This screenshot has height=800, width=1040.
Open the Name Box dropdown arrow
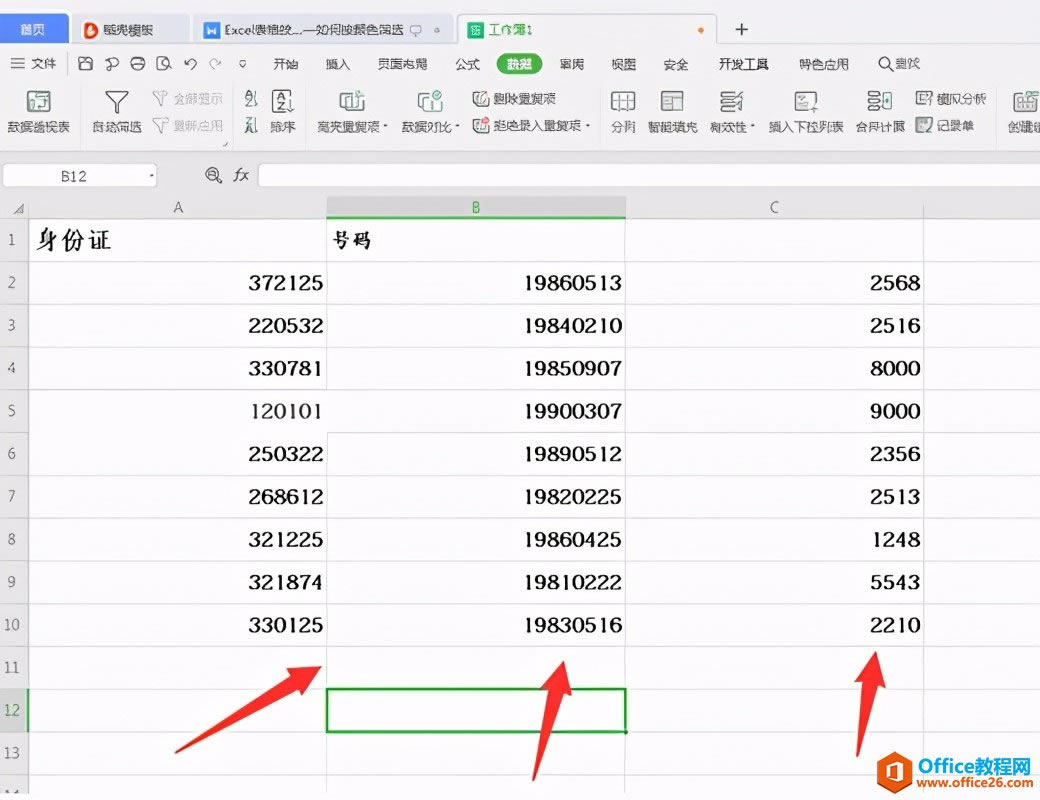coord(151,176)
